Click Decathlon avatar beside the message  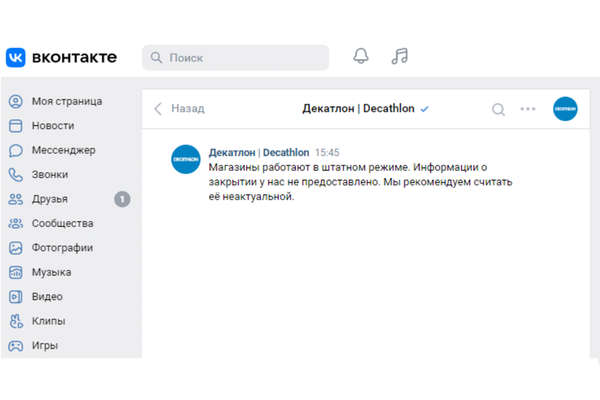[186, 159]
